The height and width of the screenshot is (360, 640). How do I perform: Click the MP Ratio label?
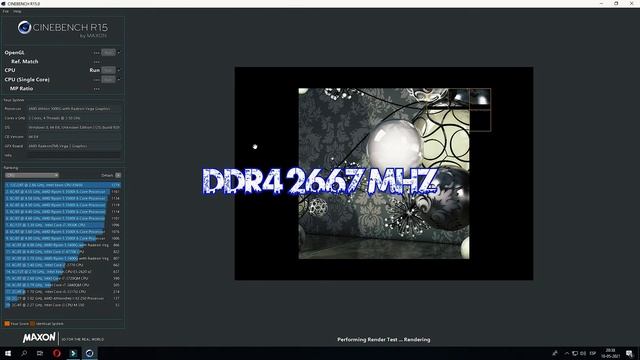[21, 89]
